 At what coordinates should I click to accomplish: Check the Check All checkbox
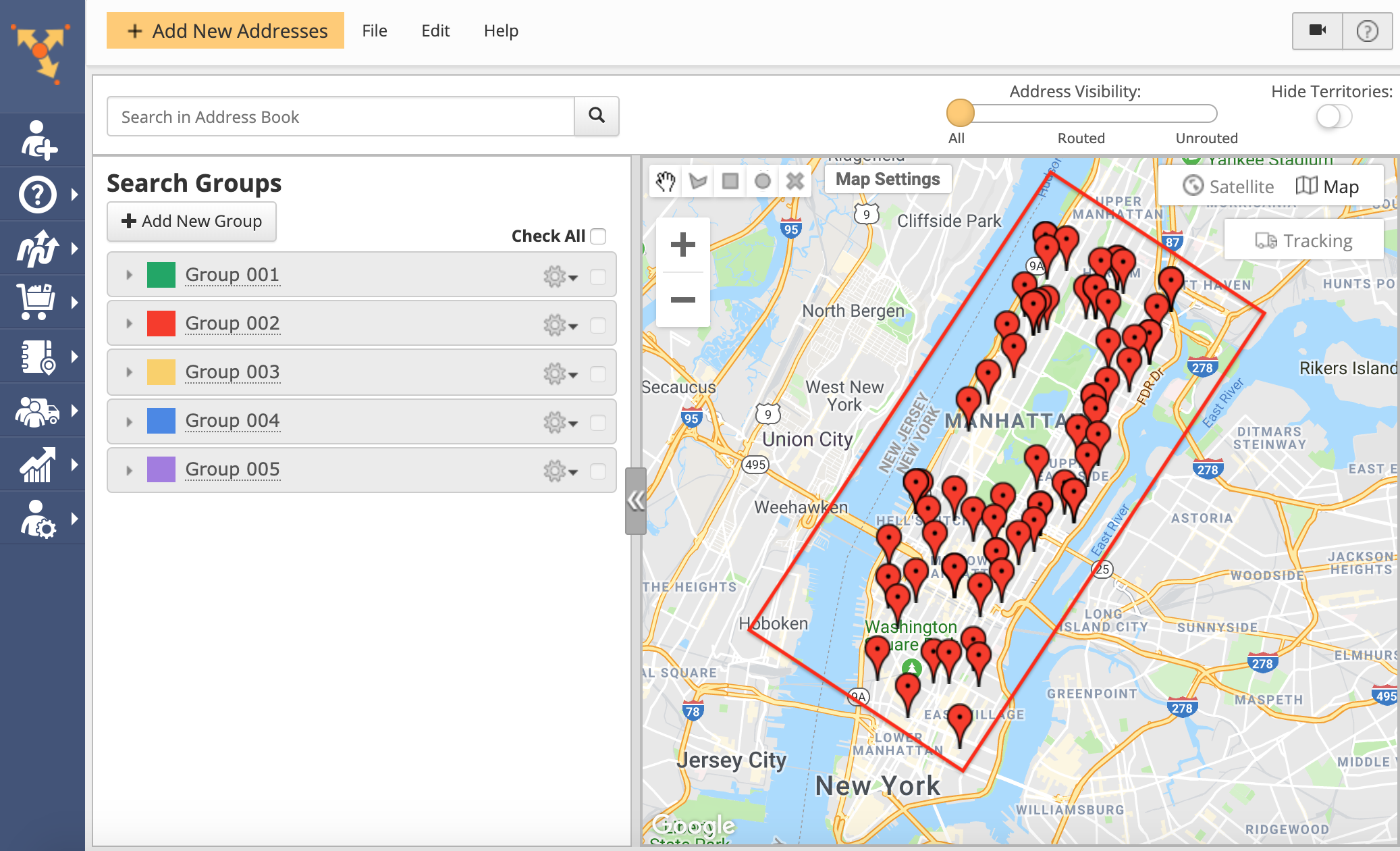pos(598,236)
